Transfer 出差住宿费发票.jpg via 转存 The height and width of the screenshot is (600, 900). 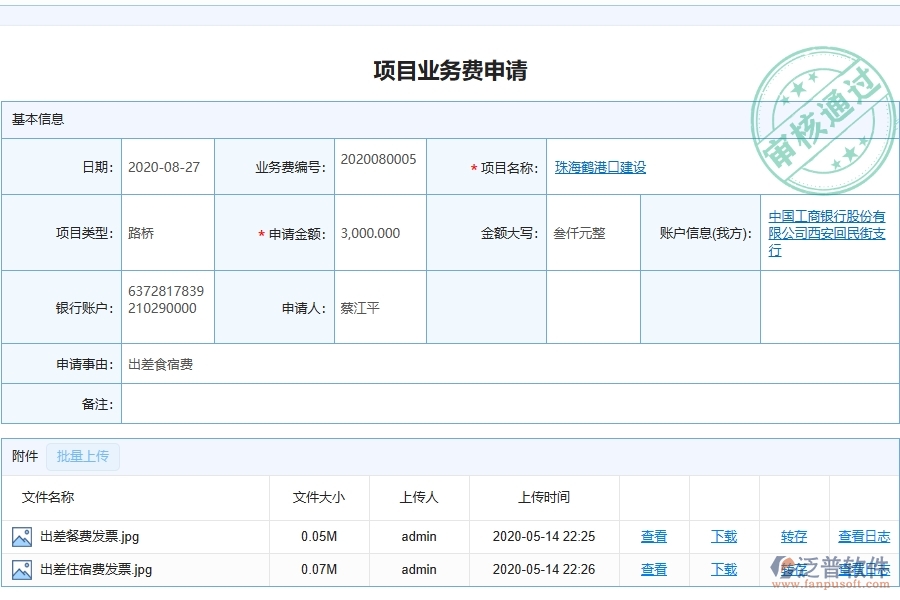tap(793, 570)
